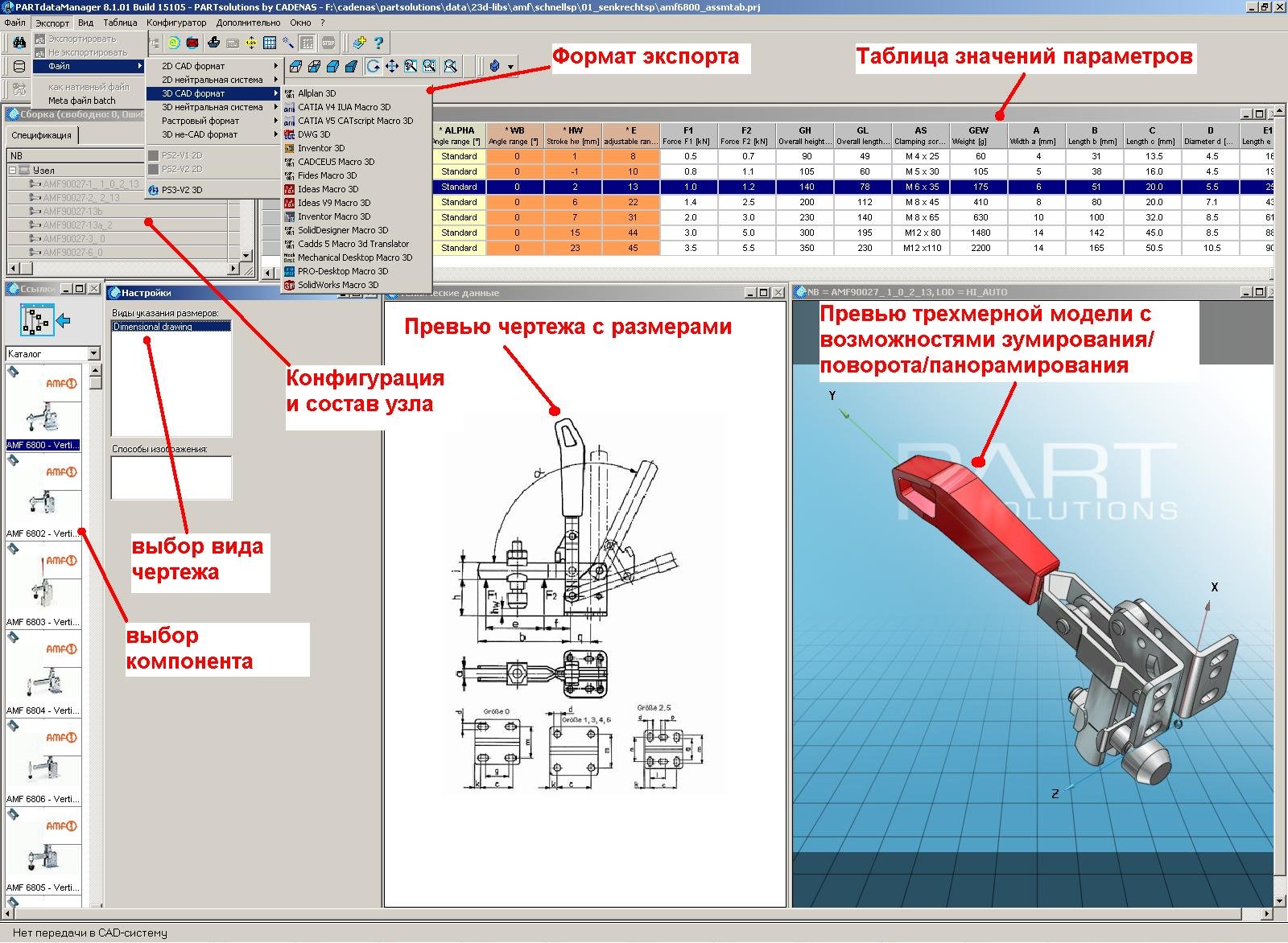Expand the 3D не-CAD формат submenu
The width and height of the screenshot is (1288, 943).
click(x=213, y=134)
